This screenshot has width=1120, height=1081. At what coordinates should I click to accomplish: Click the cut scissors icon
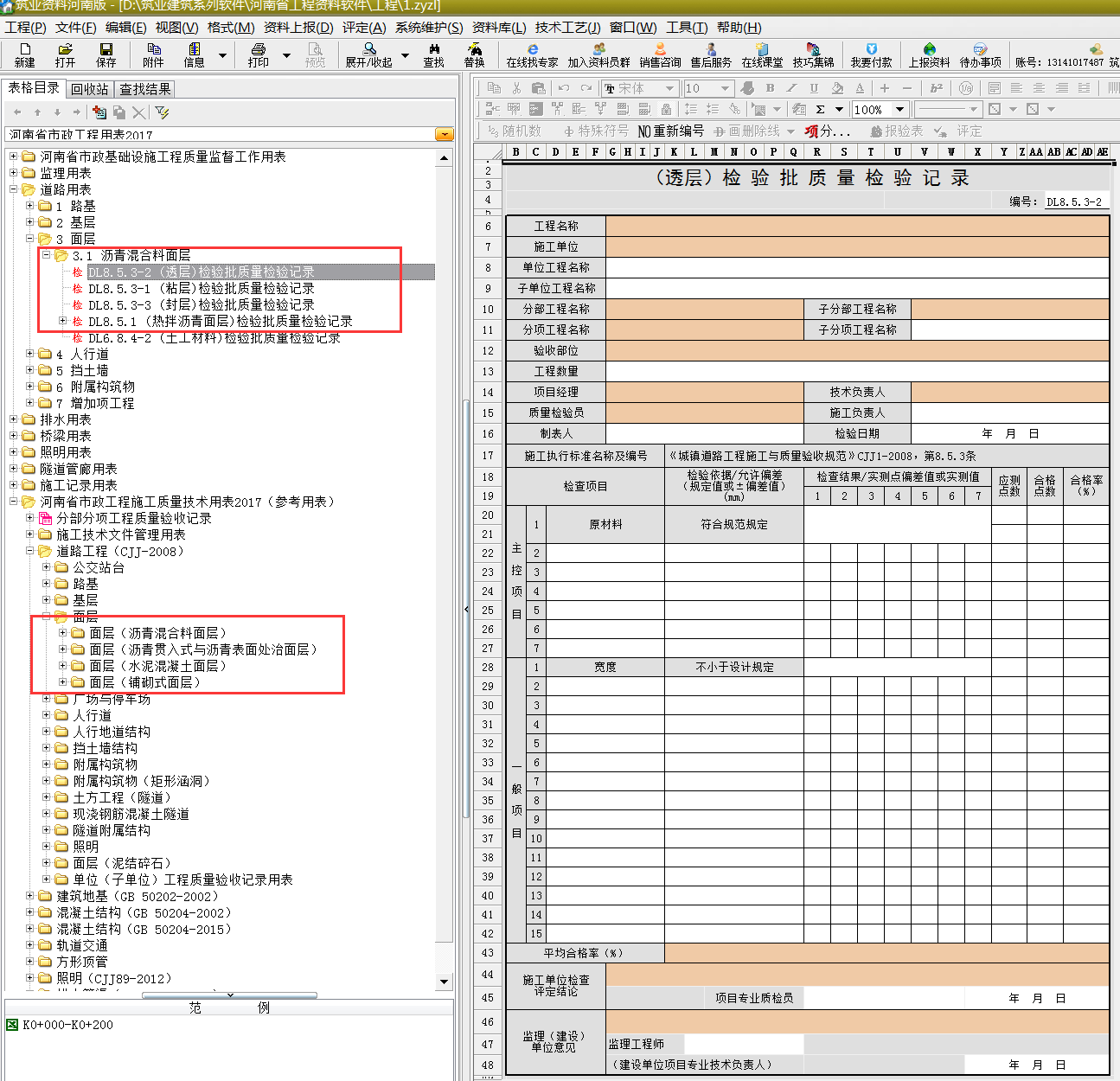[516, 87]
